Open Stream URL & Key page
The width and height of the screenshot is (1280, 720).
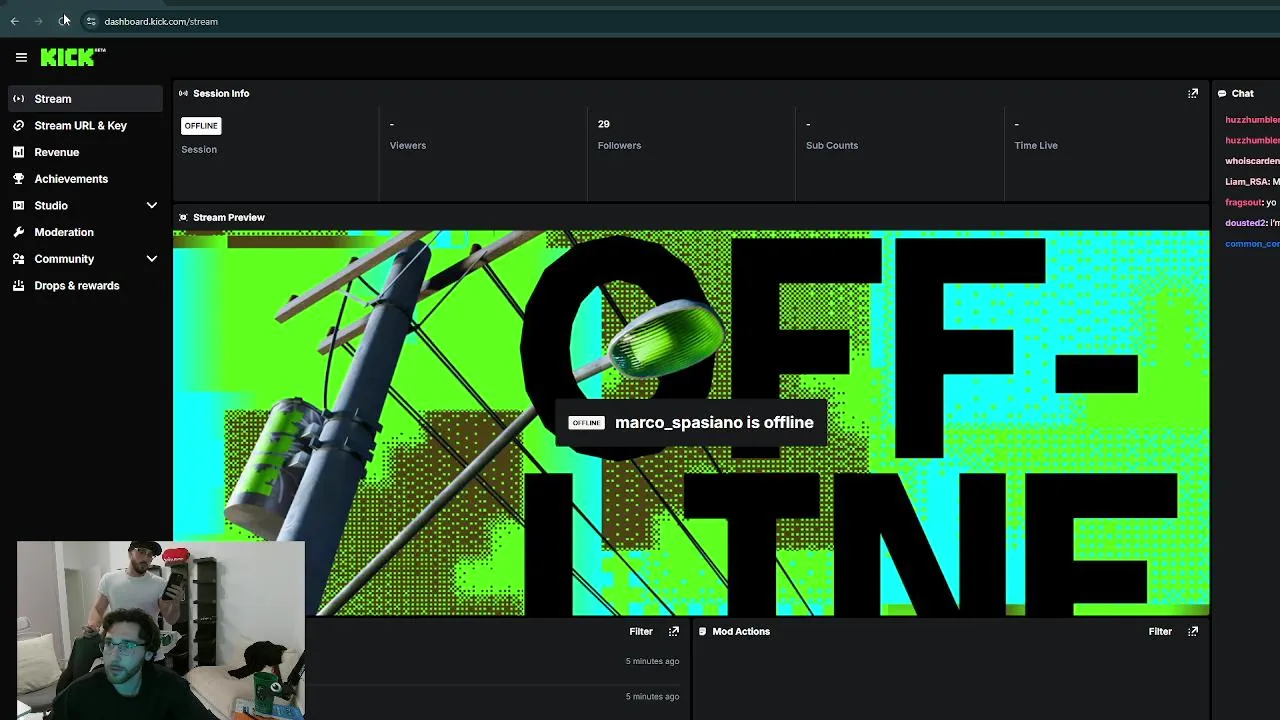point(85,125)
